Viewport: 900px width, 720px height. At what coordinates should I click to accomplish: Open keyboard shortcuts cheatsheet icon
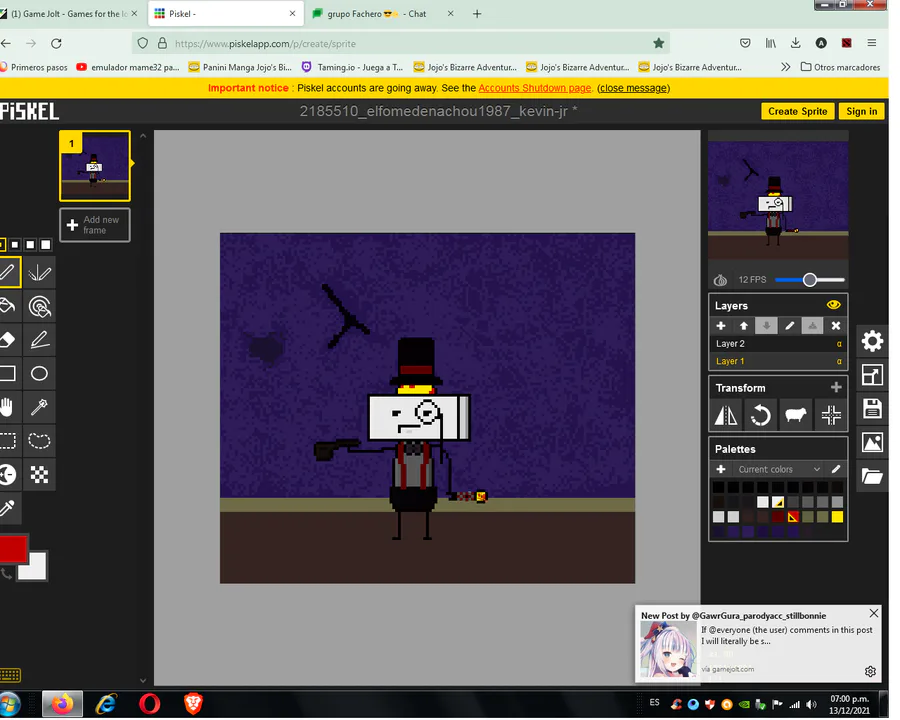tap(10, 675)
